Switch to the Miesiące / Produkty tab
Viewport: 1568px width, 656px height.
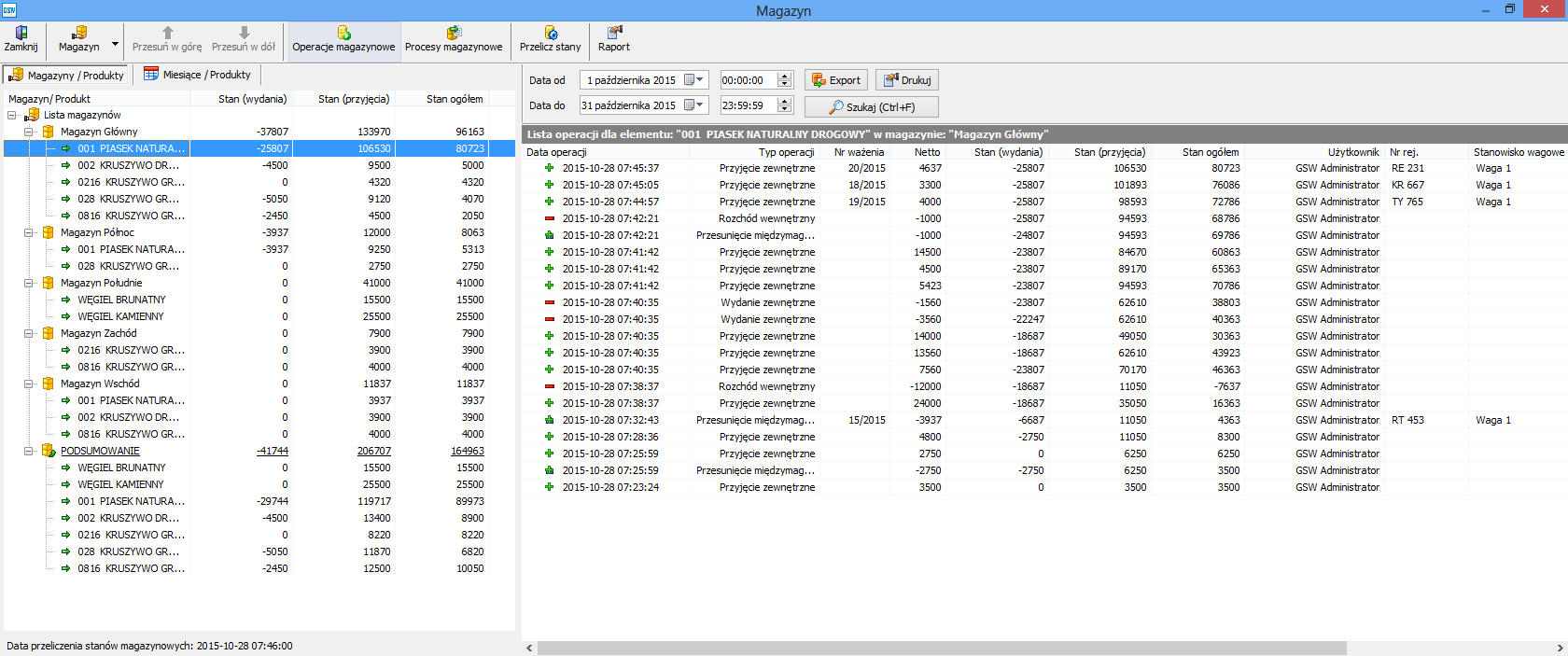197,75
